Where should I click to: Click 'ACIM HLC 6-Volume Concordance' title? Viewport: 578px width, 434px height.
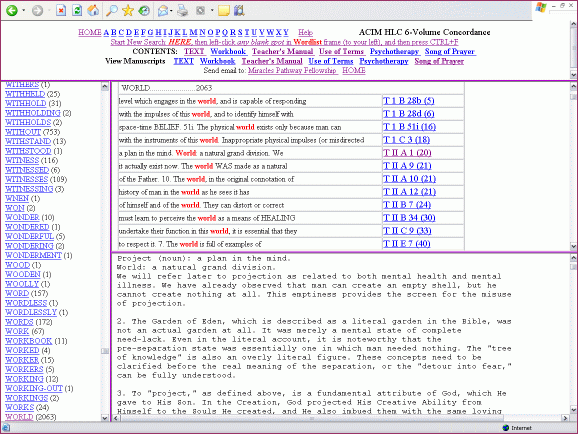(425, 32)
